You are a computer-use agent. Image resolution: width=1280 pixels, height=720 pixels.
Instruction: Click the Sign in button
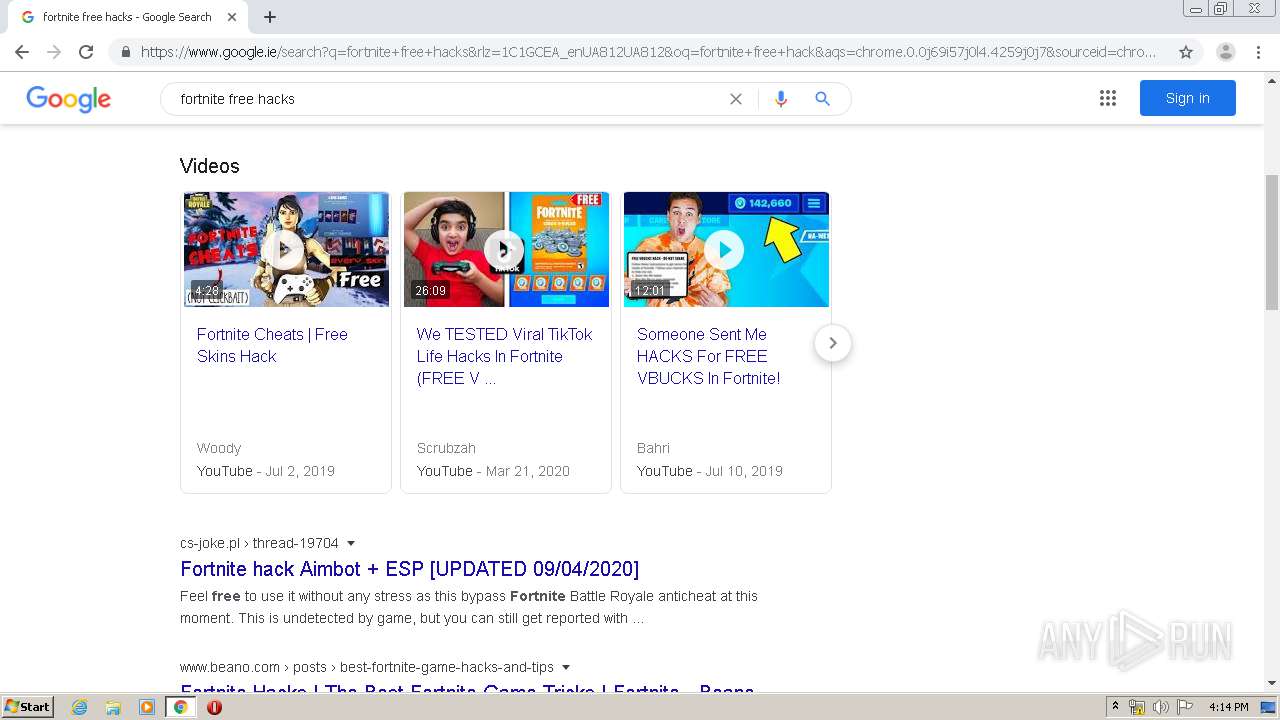point(1187,98)
